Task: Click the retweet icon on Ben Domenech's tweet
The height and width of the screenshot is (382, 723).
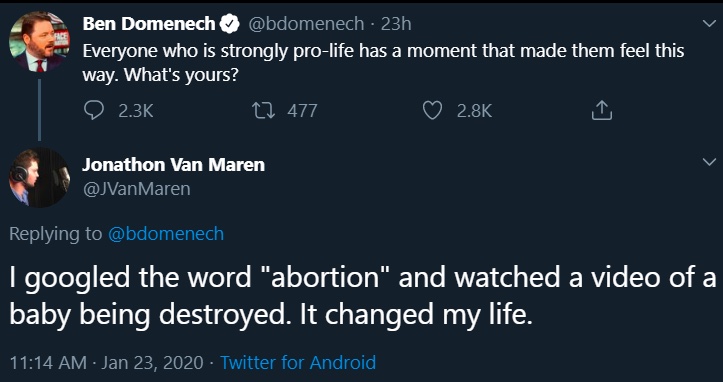Action: pyautogui.click(x=264, y=111)
